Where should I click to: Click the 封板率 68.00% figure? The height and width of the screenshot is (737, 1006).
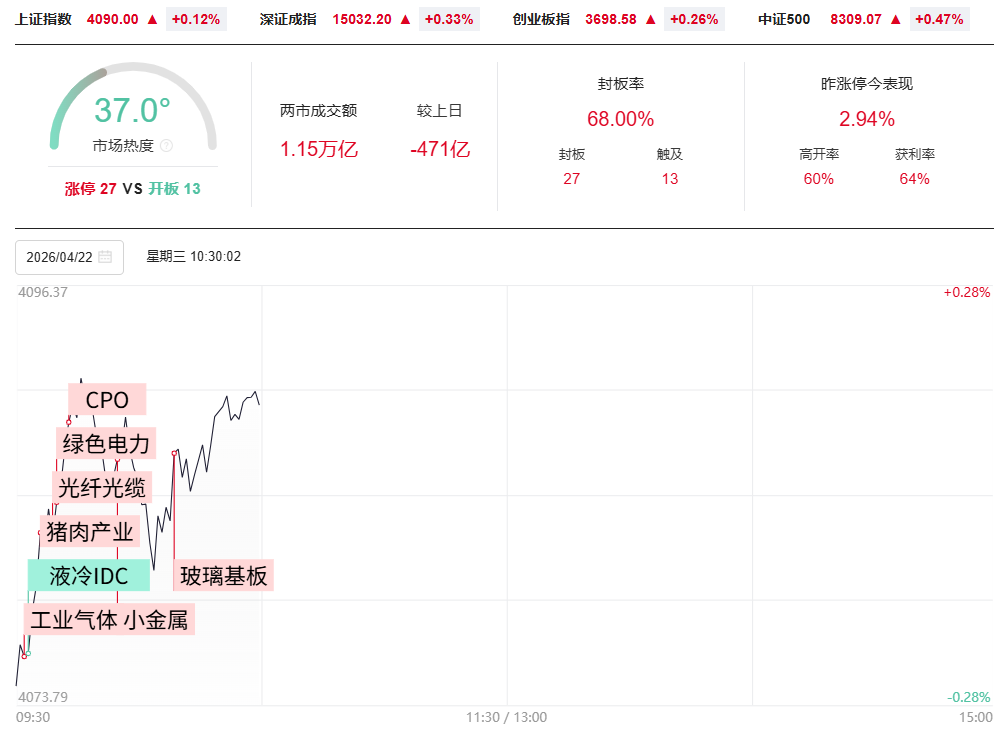pos(620,120)
